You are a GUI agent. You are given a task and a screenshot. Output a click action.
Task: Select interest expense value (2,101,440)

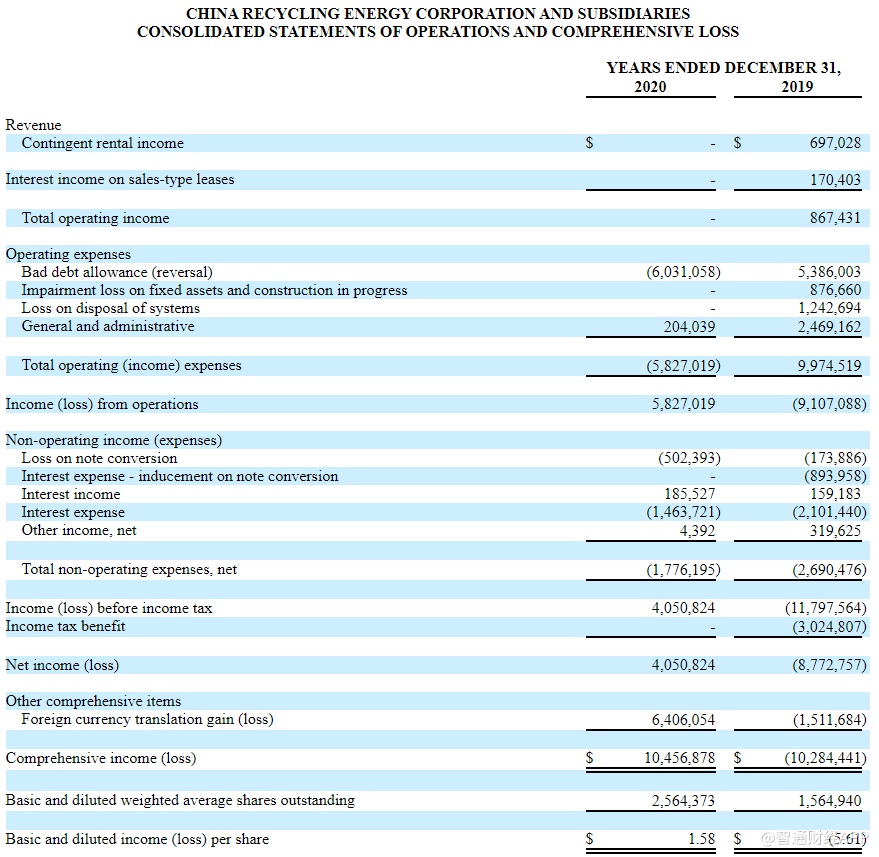[829, 512]
